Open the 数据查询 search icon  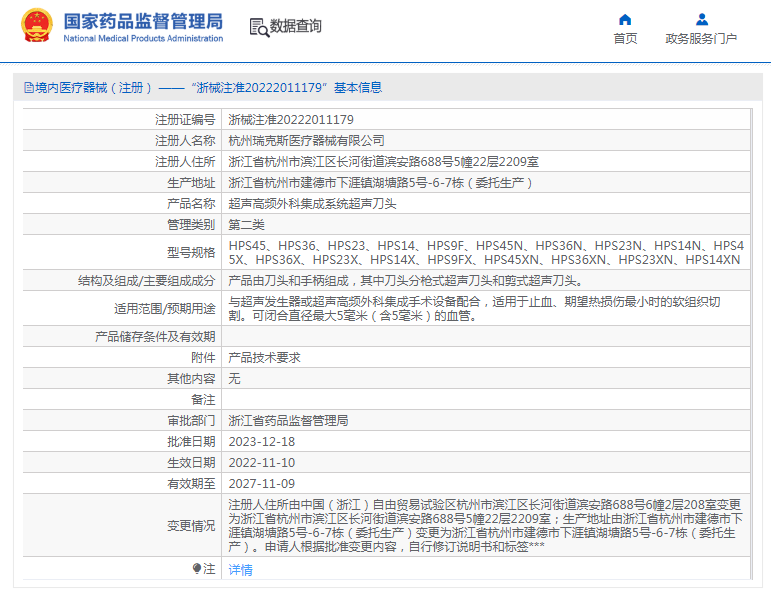pos(259,28)
